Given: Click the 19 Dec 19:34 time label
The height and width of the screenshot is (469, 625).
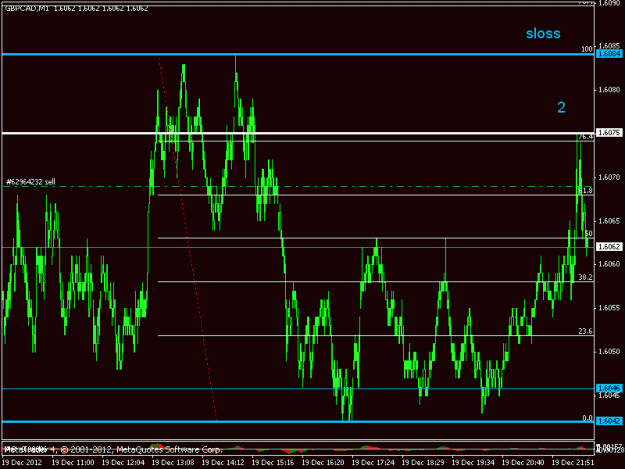Looking at the screenshot, I should point(472,463).
